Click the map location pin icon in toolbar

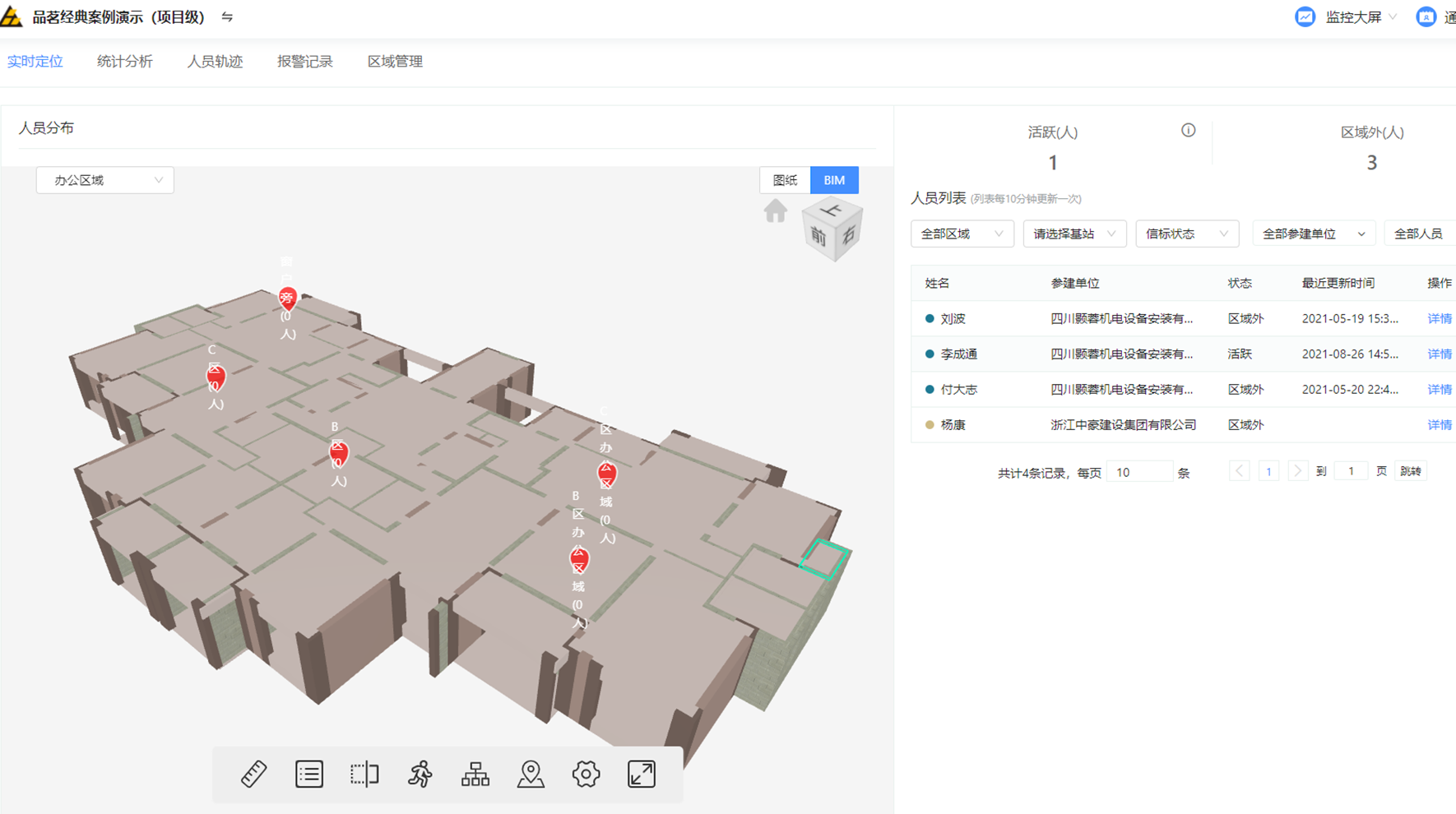(531, 774)
